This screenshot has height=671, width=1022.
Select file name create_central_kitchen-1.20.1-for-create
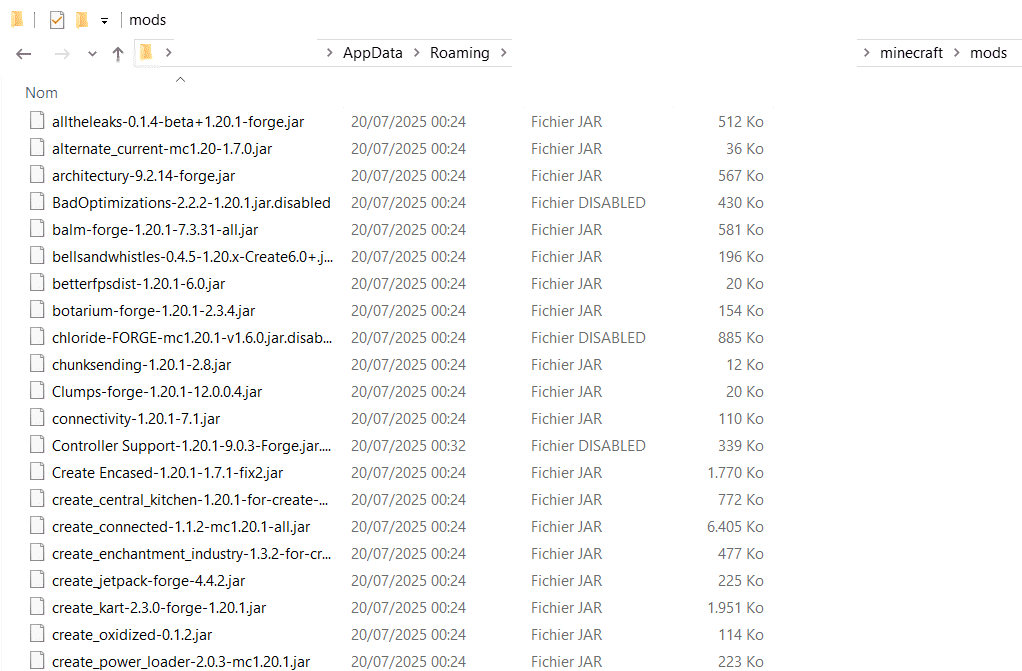coord(190,500)
